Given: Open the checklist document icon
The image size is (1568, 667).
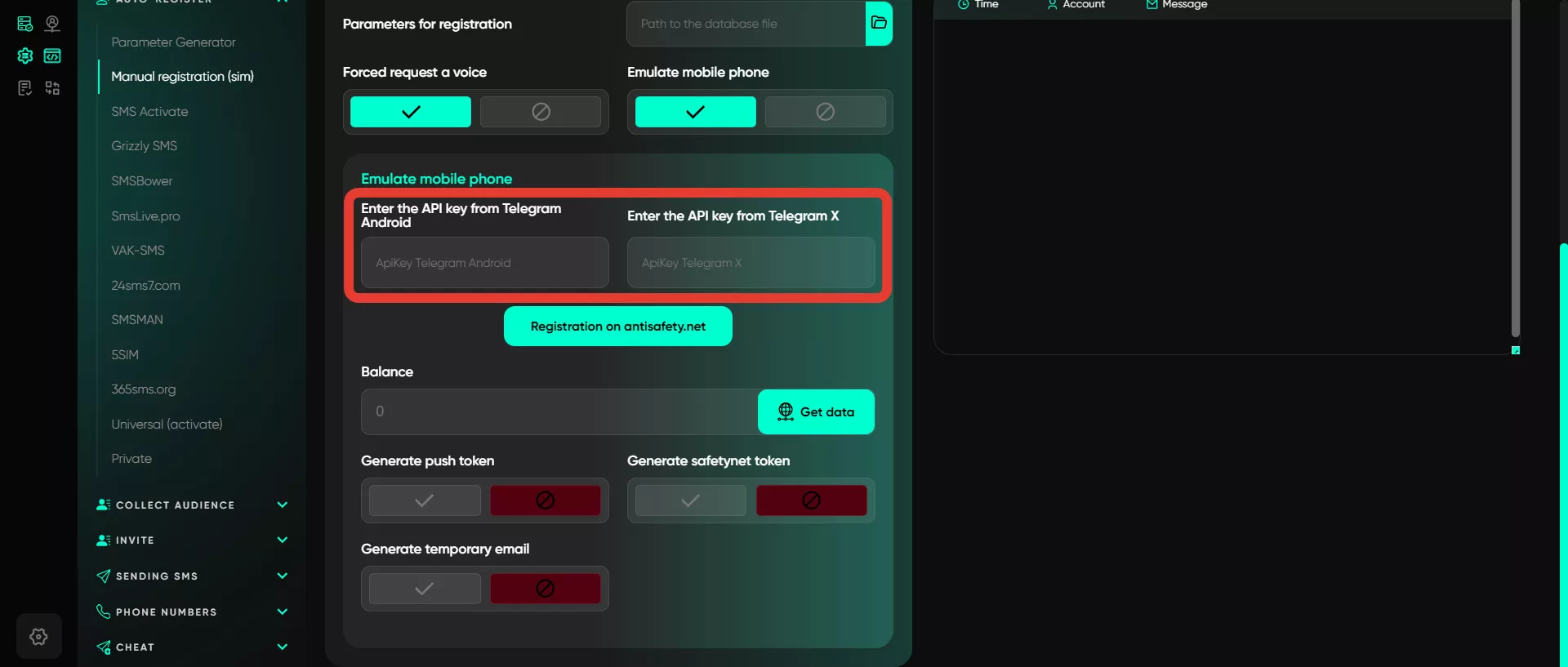Looking at the screenshot, I should [x=25, y=87].
